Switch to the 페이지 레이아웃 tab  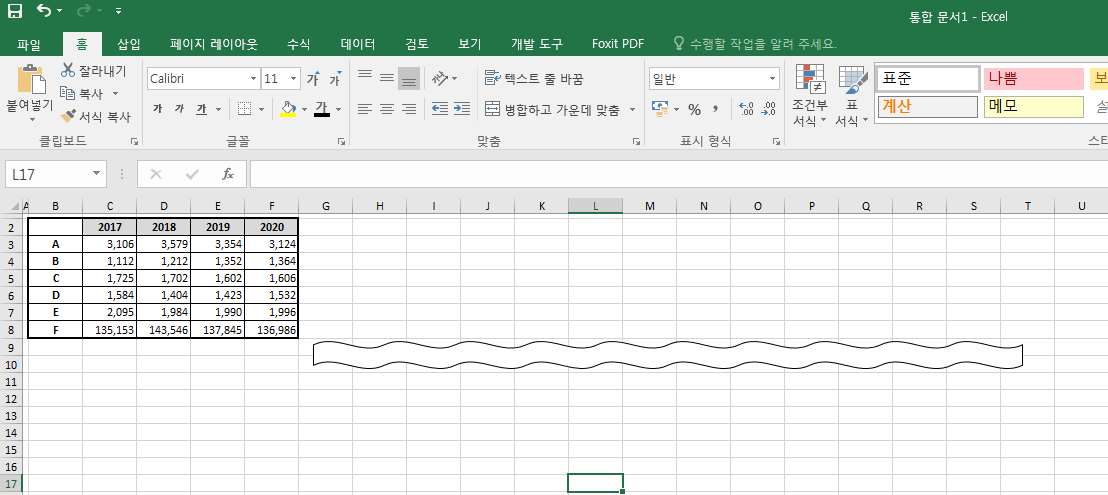(x=213, y=44)
